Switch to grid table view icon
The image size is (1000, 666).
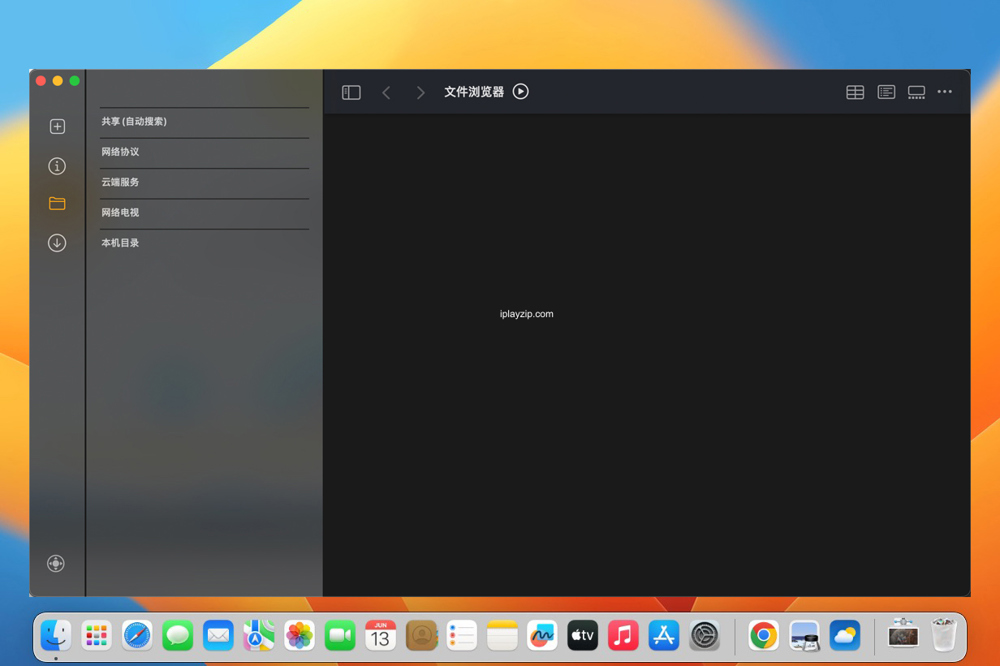[x=855, y=92]
